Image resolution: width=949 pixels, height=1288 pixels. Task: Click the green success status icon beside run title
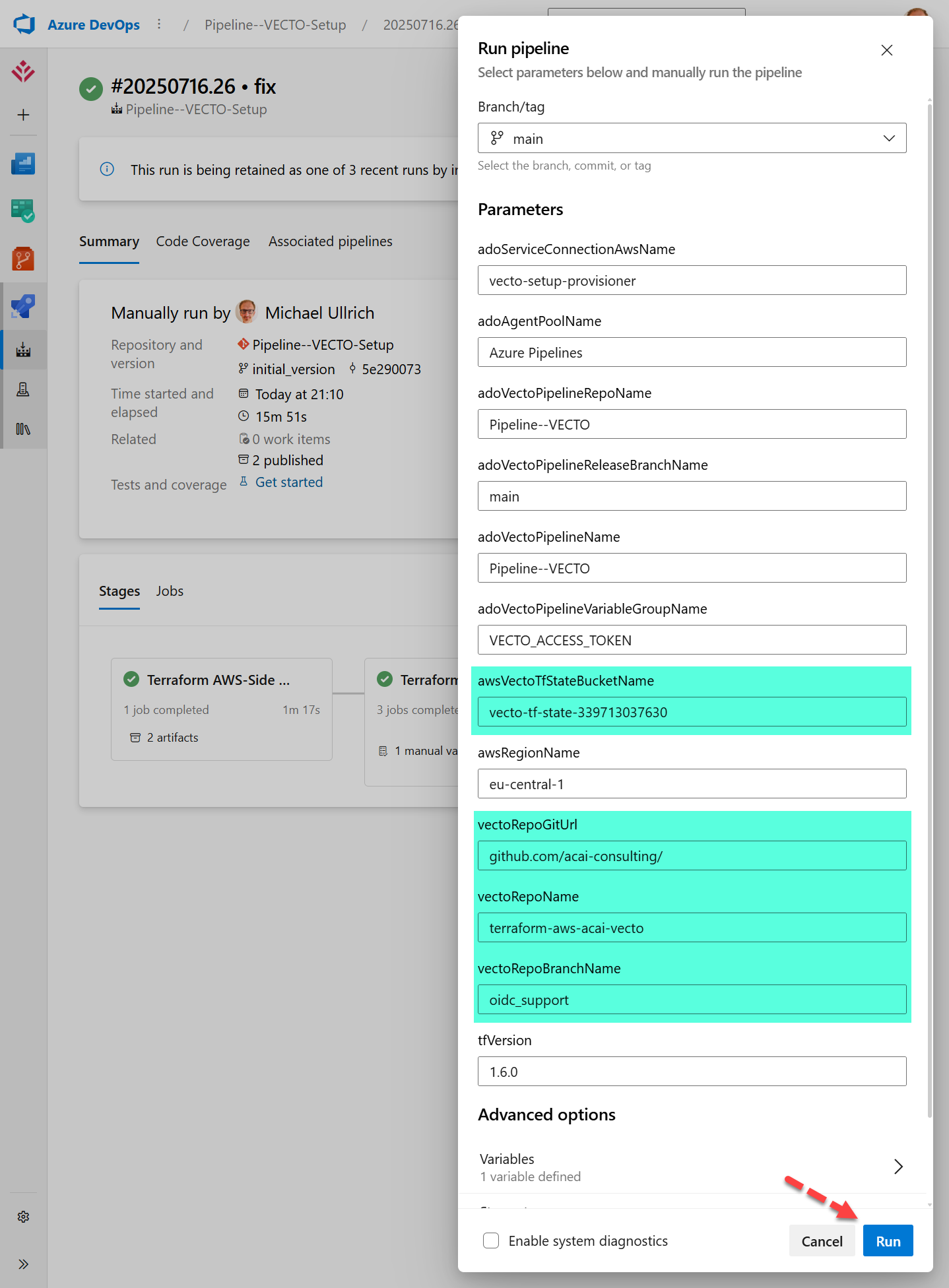coord(91,89)
